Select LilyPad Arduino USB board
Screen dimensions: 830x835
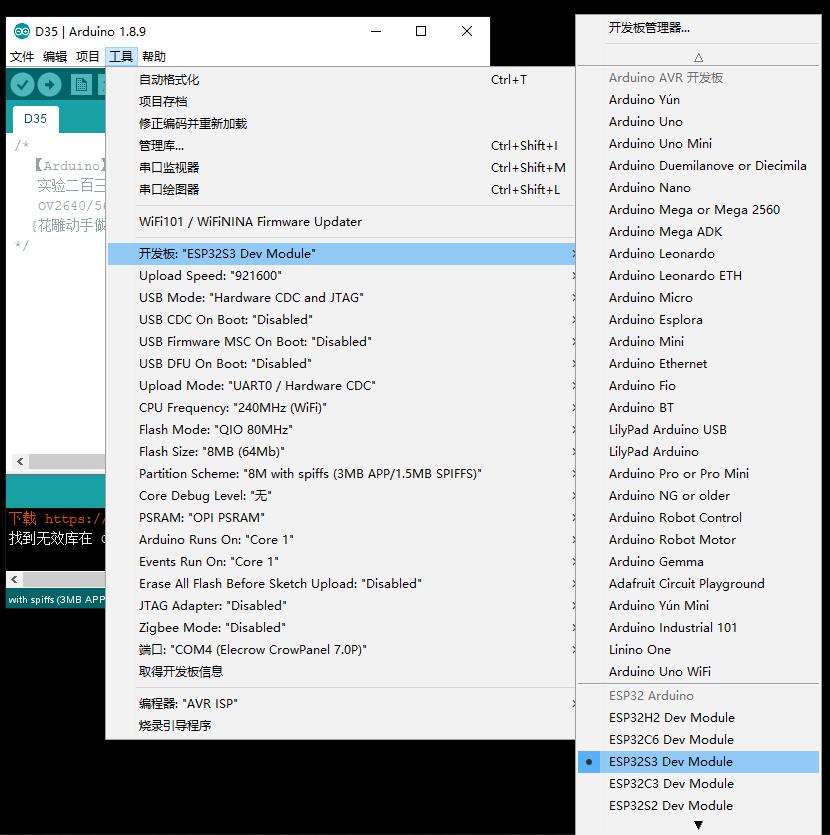698,430
